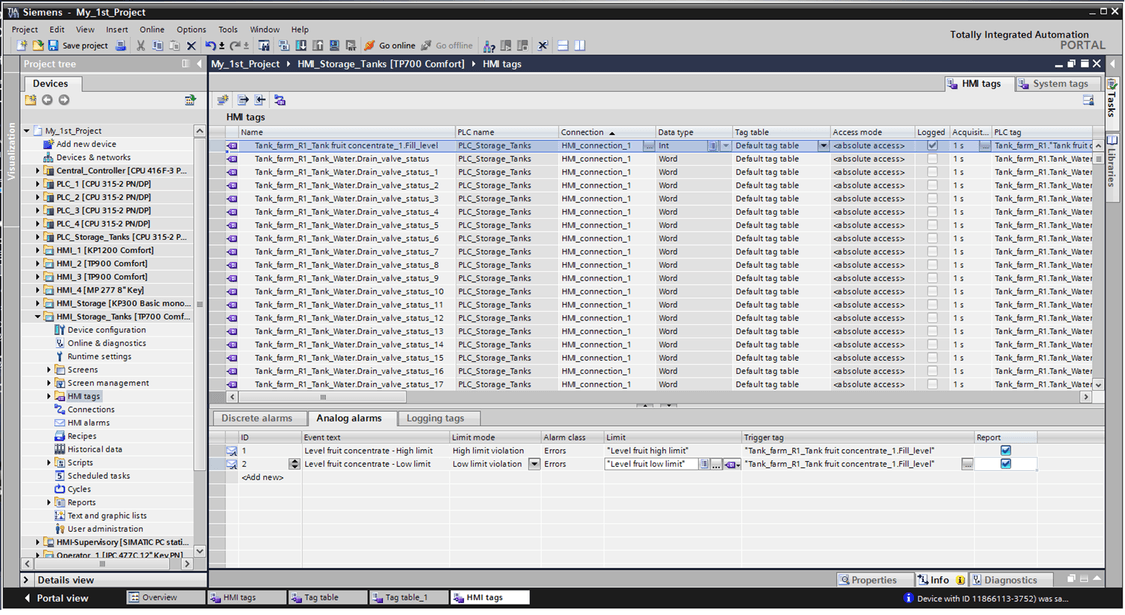Expand the Screens folder

click(49, 370)
